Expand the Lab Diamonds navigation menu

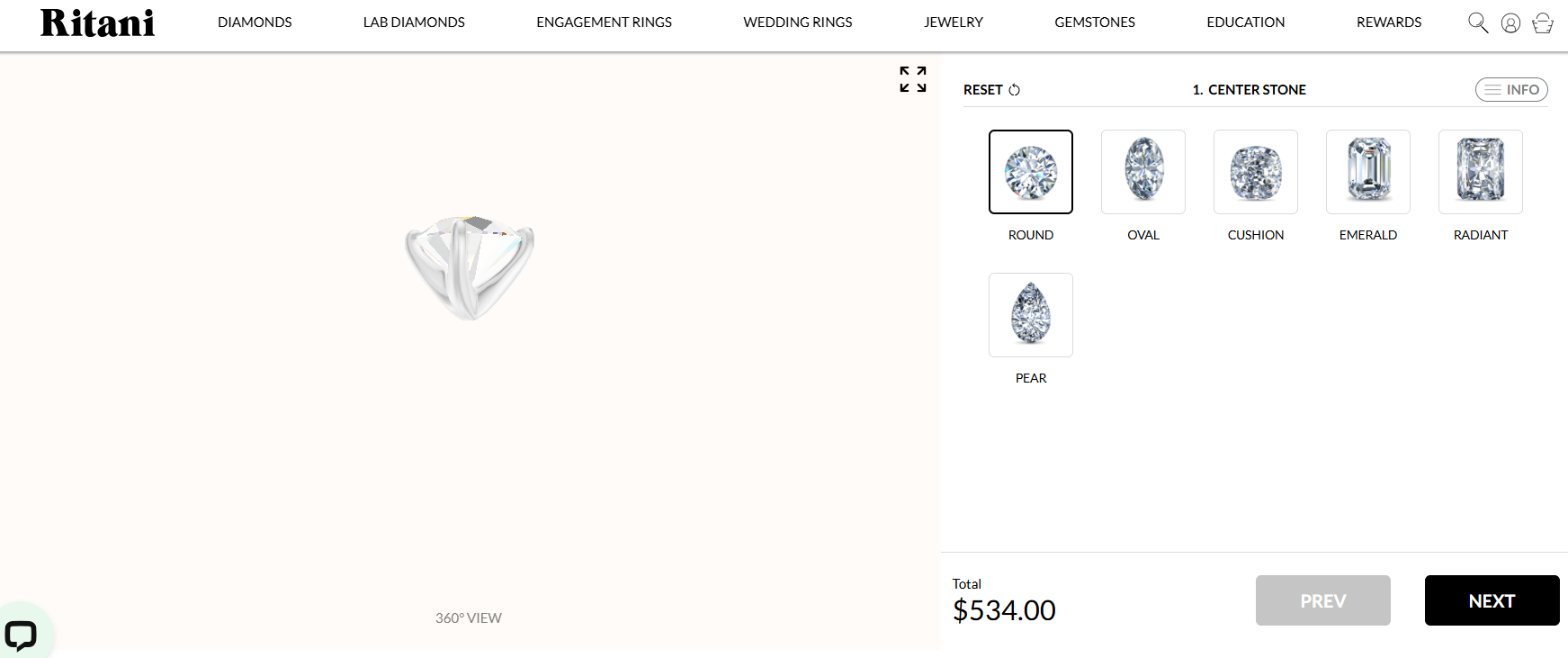click(x=414, y=23)
